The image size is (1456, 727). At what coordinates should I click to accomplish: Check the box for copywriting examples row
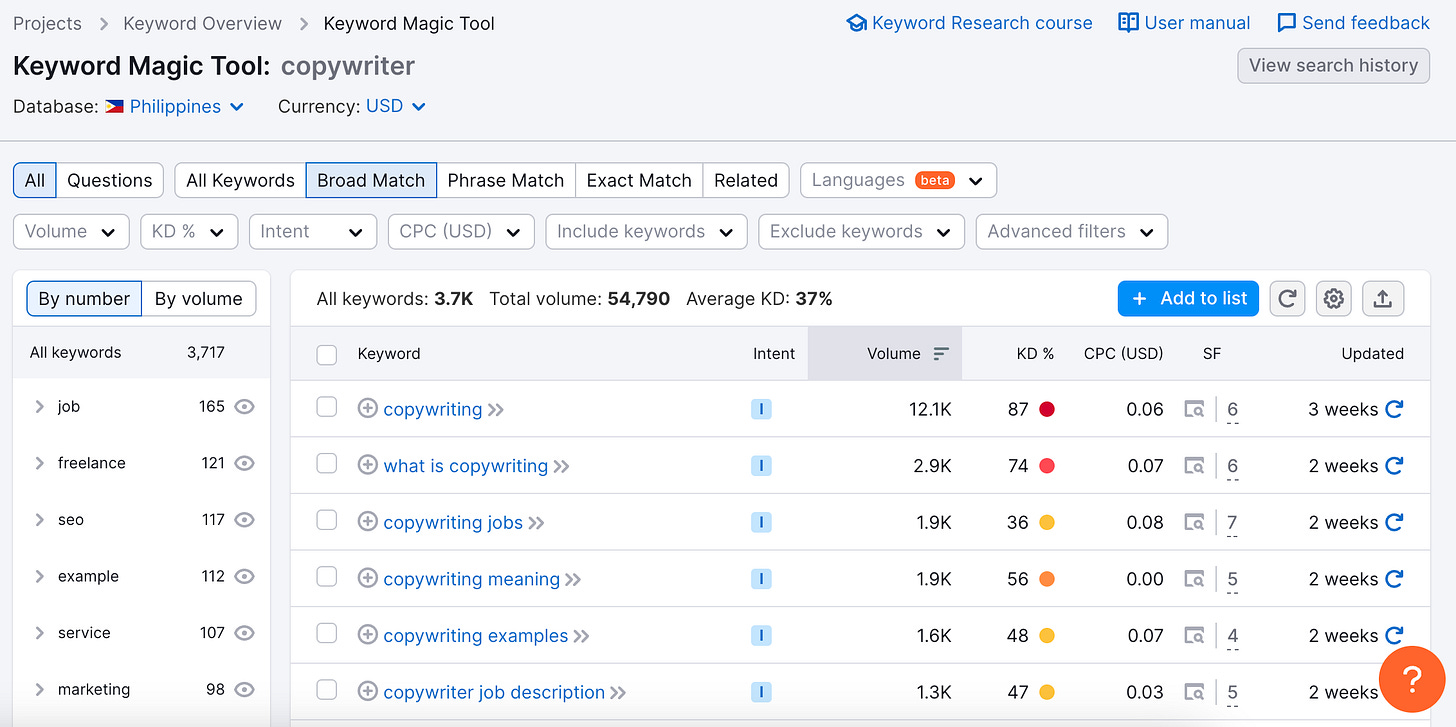coord(327,635)
